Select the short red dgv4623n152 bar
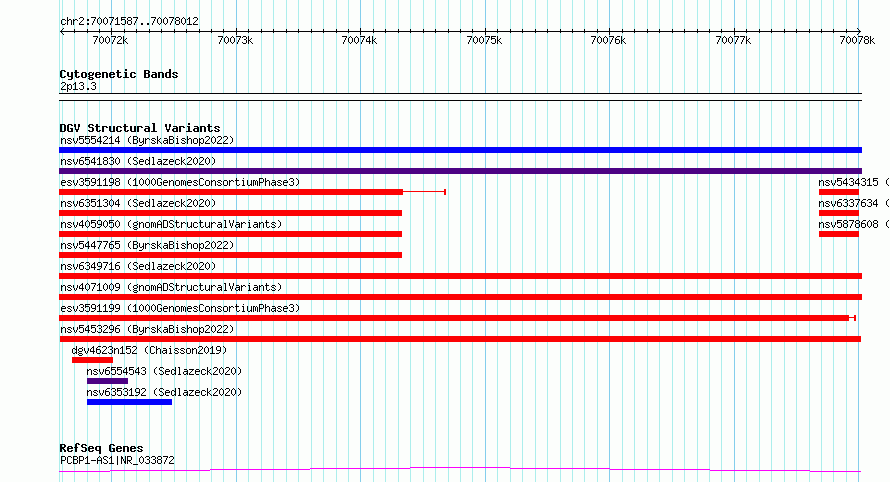Viewport: 890px width, 482px height. coord(93,360)
